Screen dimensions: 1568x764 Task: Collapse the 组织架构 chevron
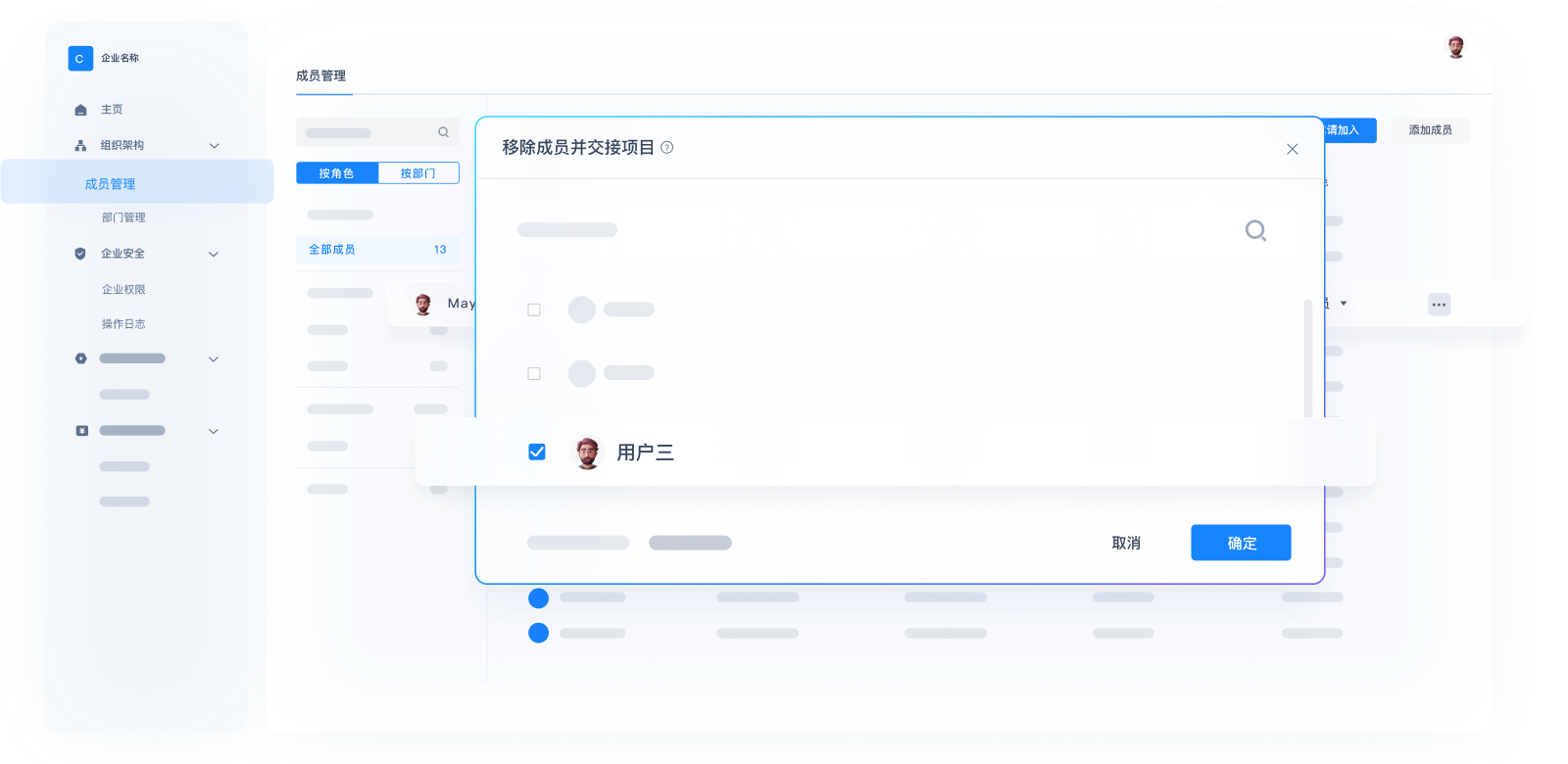214,146
